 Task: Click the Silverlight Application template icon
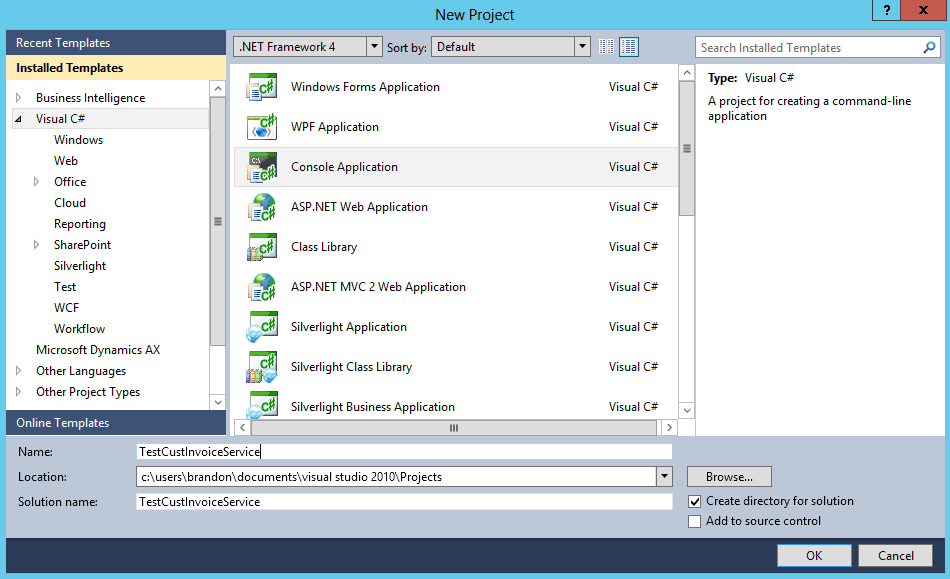pos(262,326)
